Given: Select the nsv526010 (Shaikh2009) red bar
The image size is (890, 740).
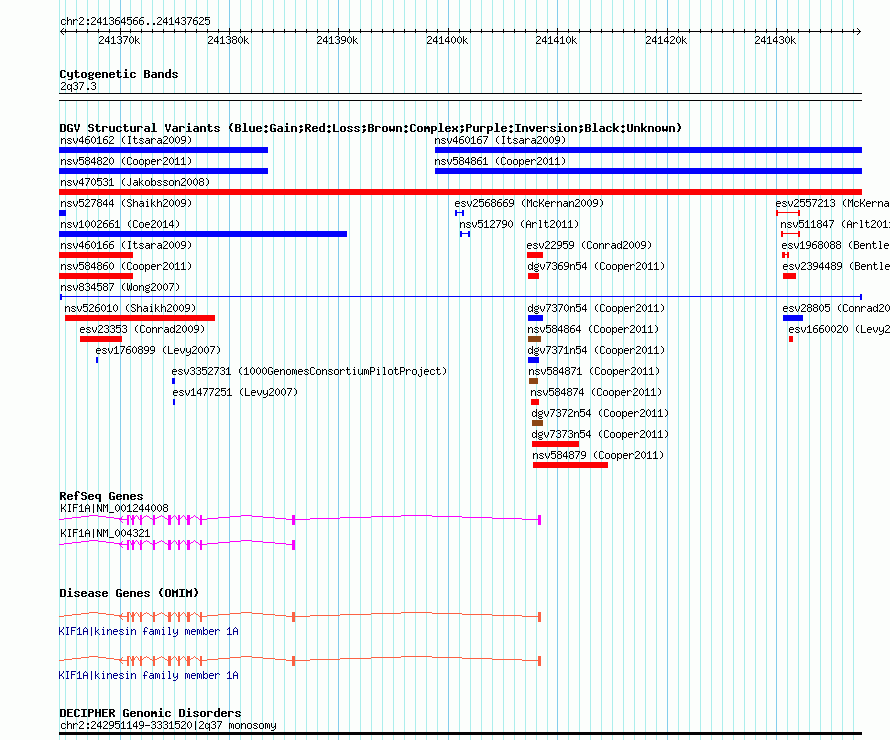Looking at the screenshot, I should (140, 318).
